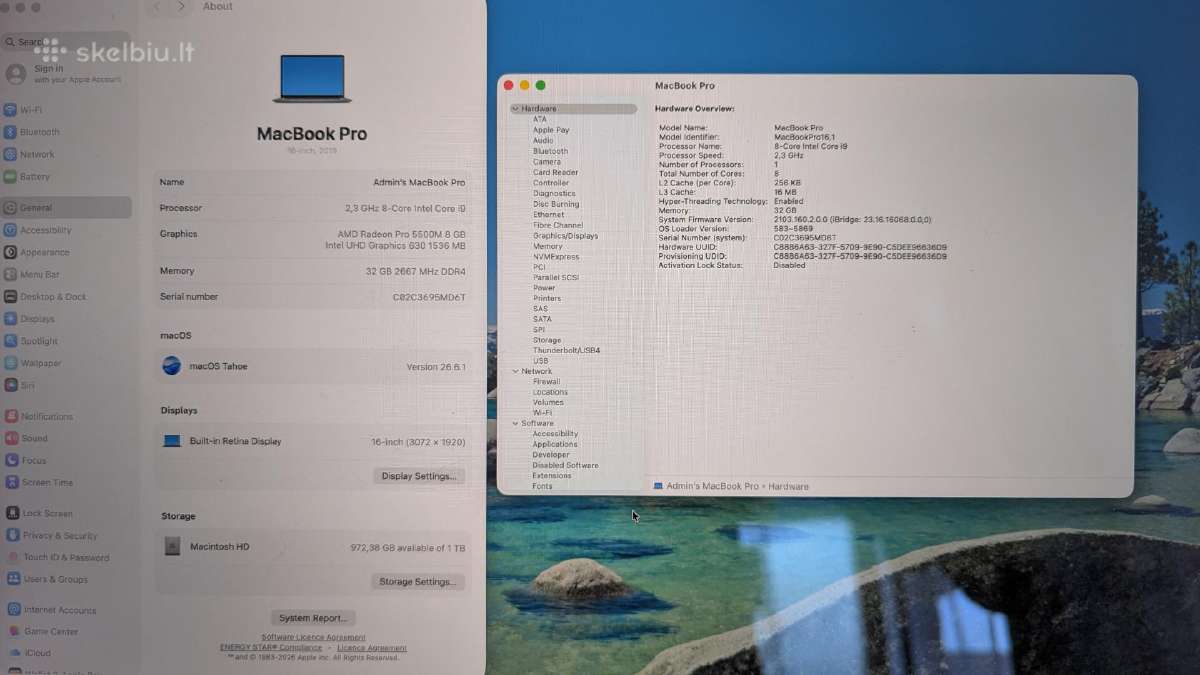Go forward using the About forward arrow
The height and width of the screenshot is (675, 1200).
[x=181, y=6]
